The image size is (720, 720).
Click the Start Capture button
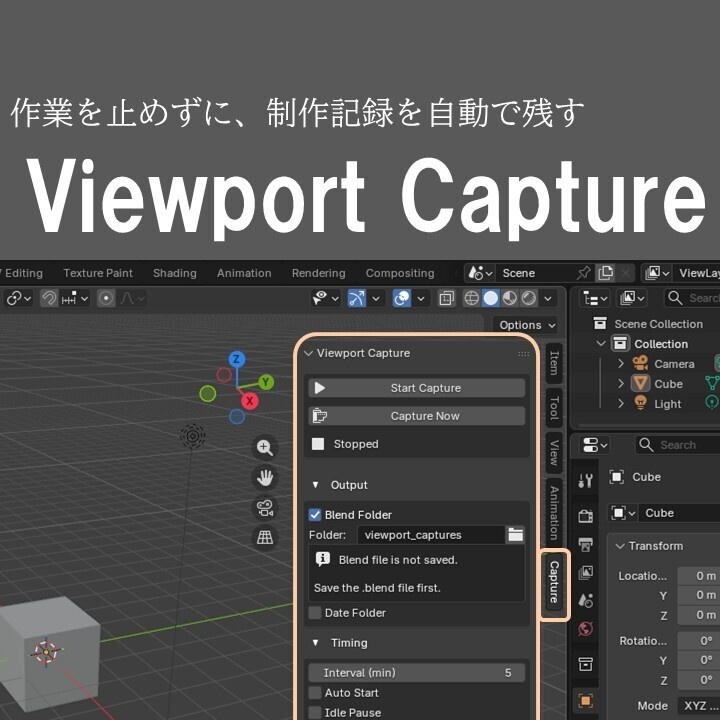(417, 388)
